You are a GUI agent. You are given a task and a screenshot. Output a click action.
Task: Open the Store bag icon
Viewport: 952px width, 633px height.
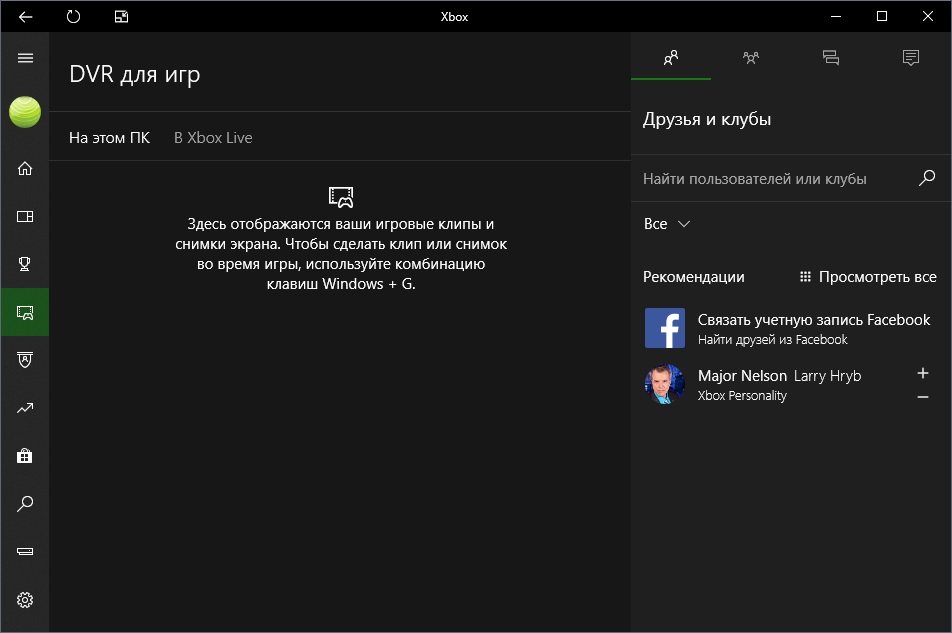[25, 456]
